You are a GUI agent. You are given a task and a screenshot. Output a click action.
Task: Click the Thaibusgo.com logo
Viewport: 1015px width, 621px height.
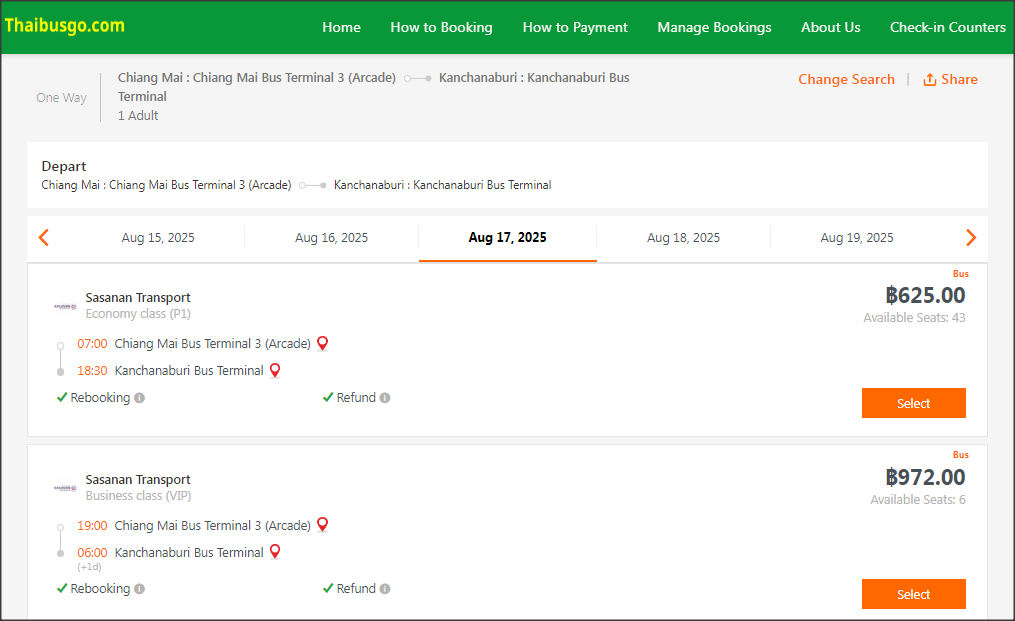click(x=64, y=25)
